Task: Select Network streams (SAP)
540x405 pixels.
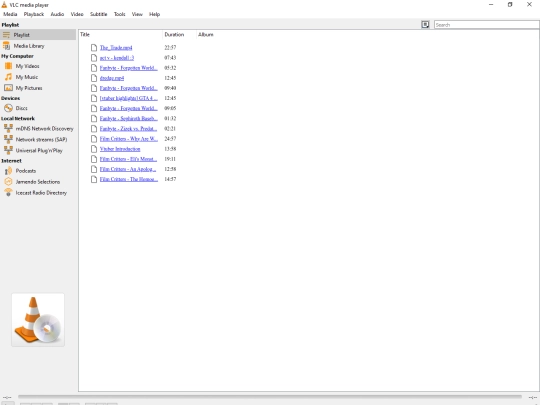Action: tap(38, 139)
